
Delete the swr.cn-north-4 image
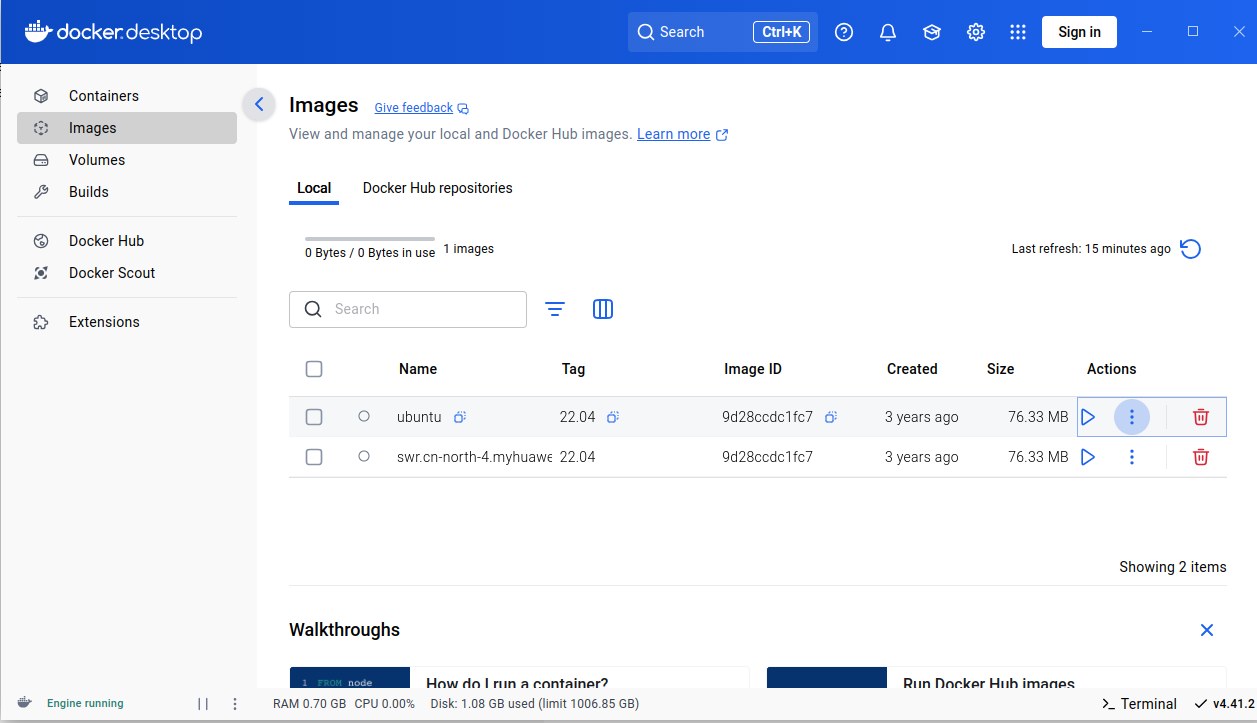(x=1201, y=457)
